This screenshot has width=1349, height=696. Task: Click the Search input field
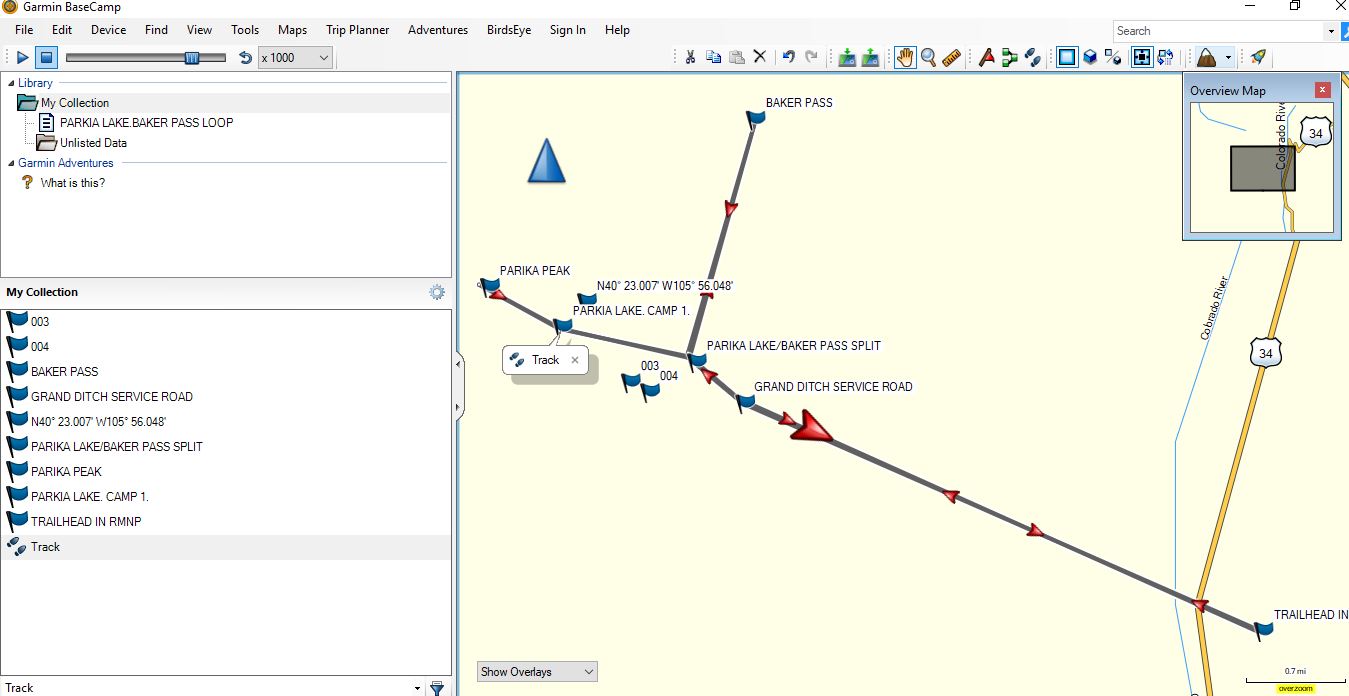pyautogui.click(x=1218, y=31)
